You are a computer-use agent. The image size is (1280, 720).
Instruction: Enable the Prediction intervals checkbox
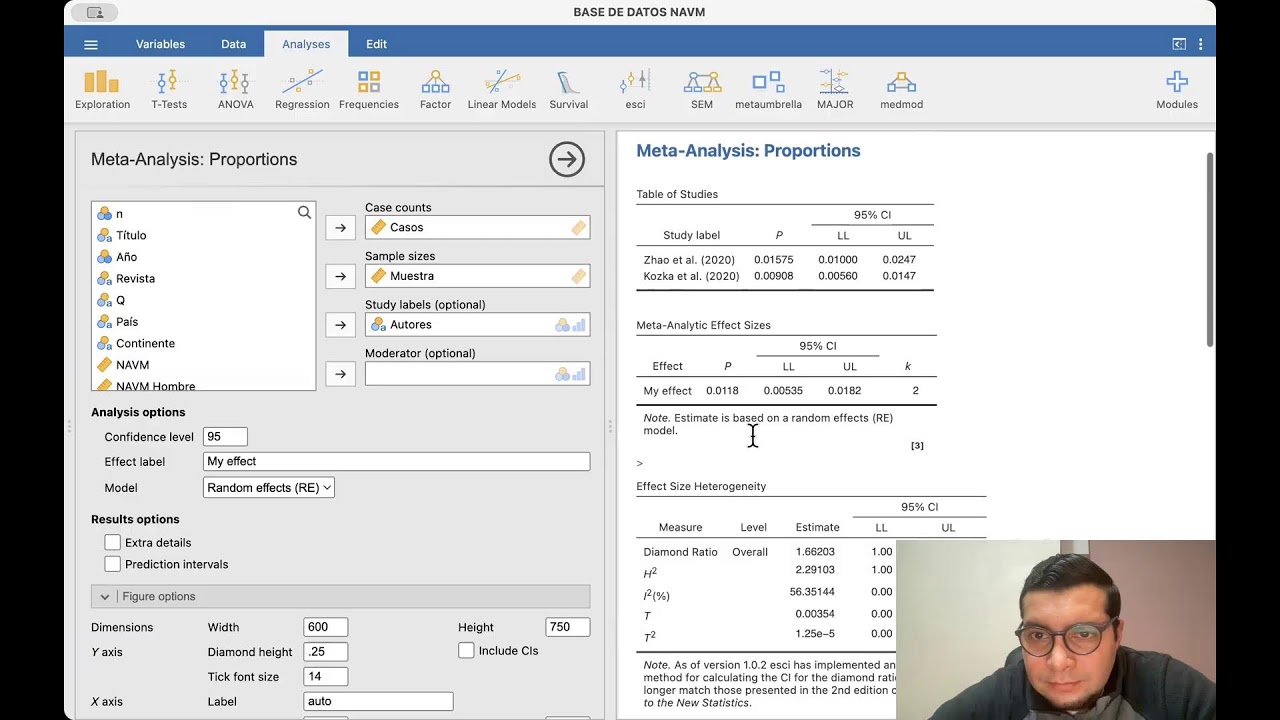tap(112, 564)
